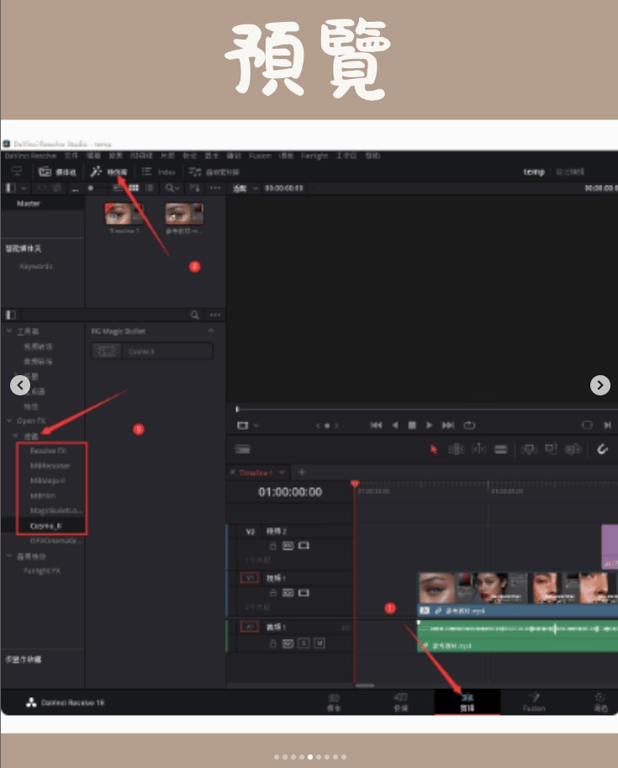Toggle timeline Snapping magnet
The width and height of the screenshot is (618, 768).
coord(602,449)
